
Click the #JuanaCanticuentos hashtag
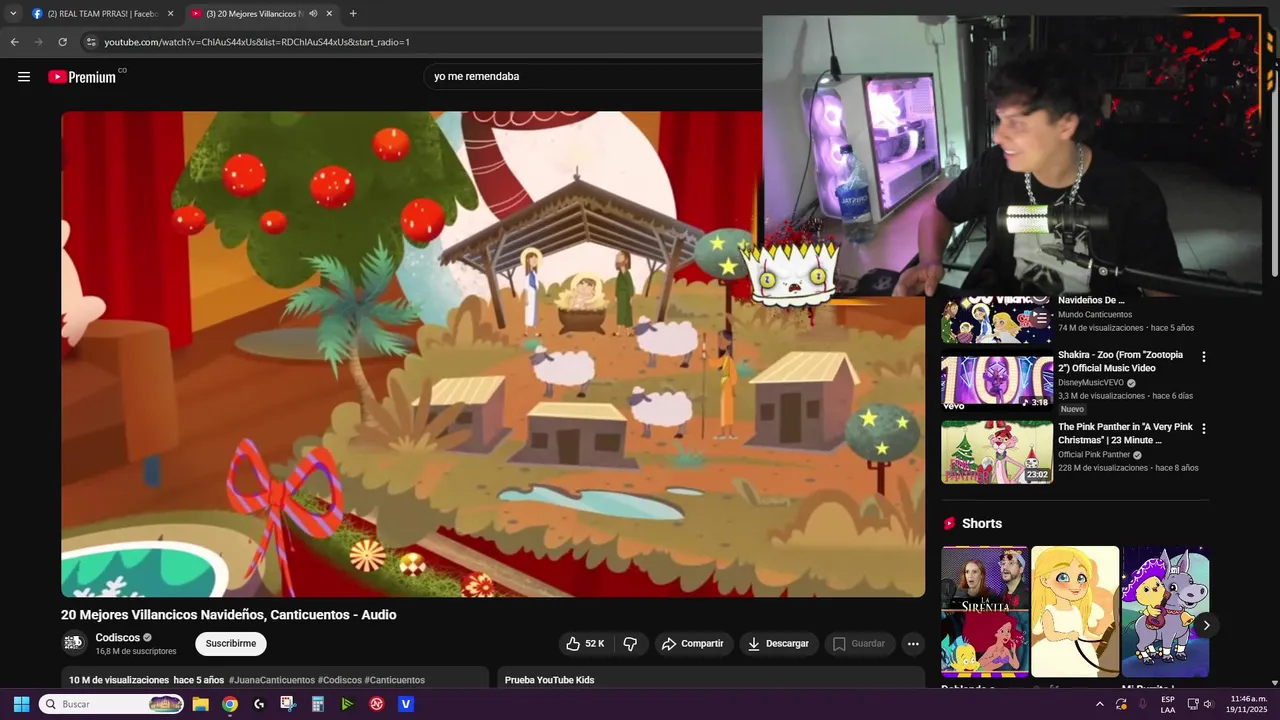271,680
